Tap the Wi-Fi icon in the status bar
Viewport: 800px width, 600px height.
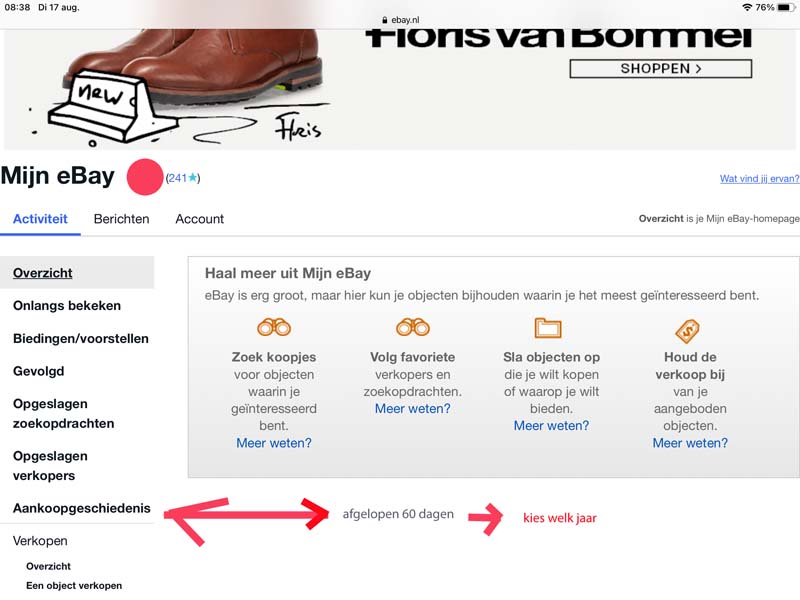(747, 7)
